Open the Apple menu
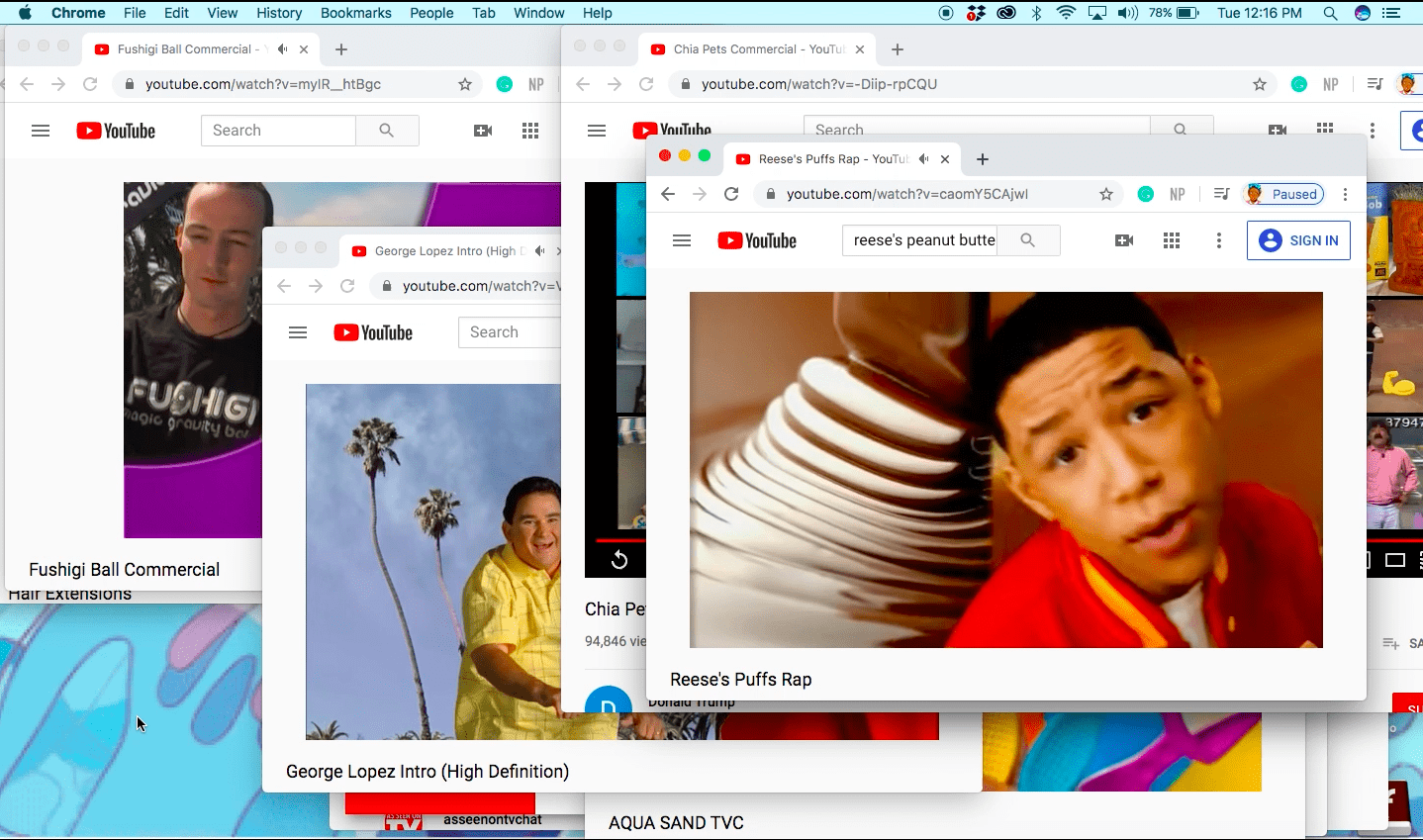 (25, 13)
